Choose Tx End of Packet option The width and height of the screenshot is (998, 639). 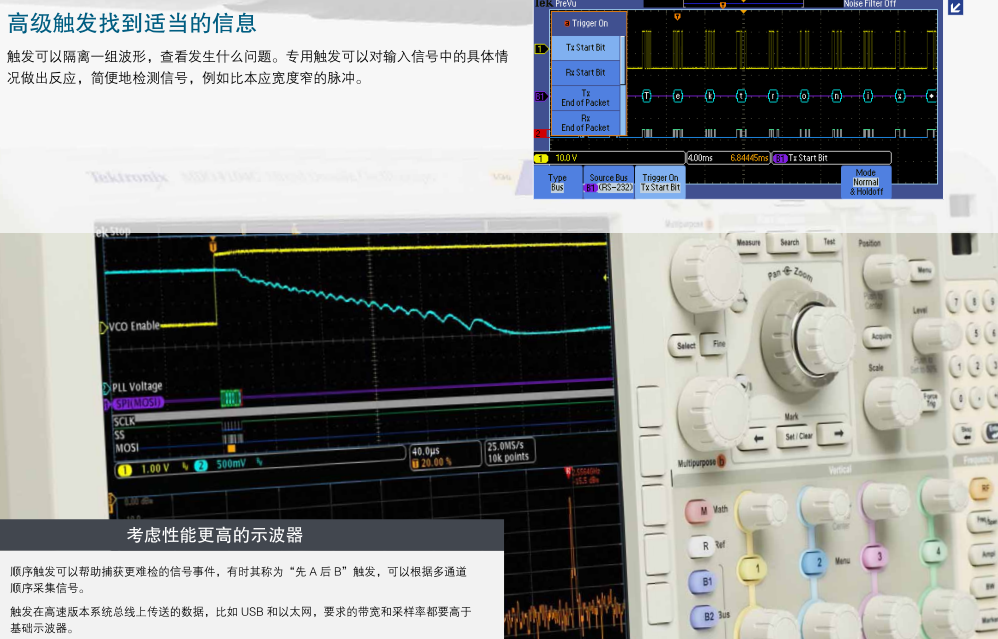586,98
